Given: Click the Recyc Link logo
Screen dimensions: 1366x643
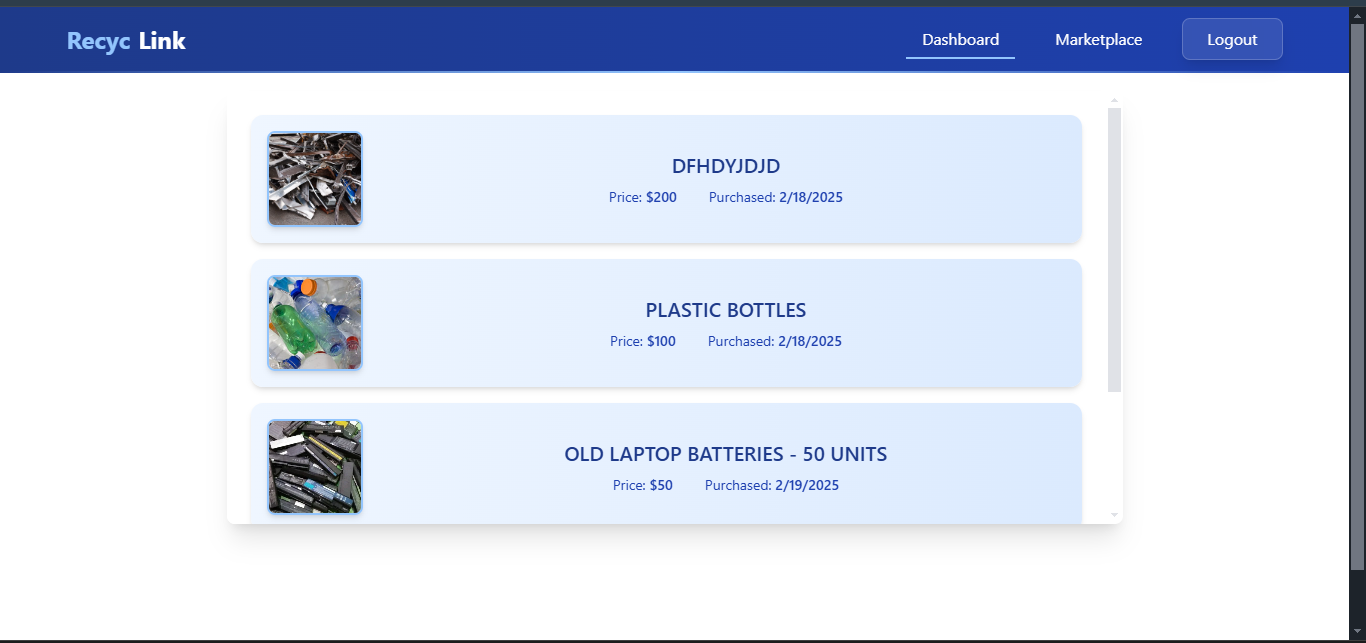Looking at the screenshot, I should 125,40.
